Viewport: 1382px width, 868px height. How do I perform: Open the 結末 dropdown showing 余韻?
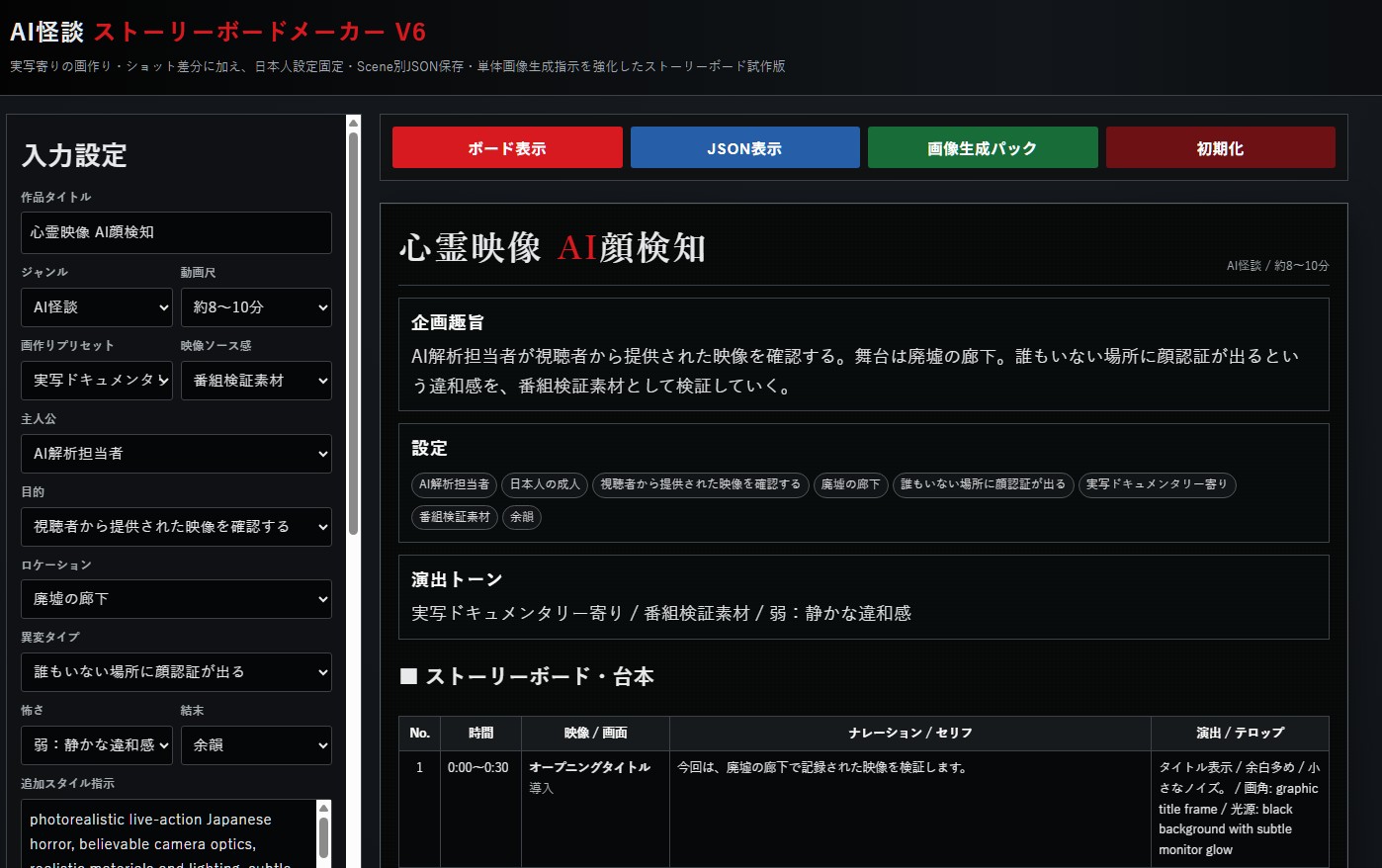[256, 745]
